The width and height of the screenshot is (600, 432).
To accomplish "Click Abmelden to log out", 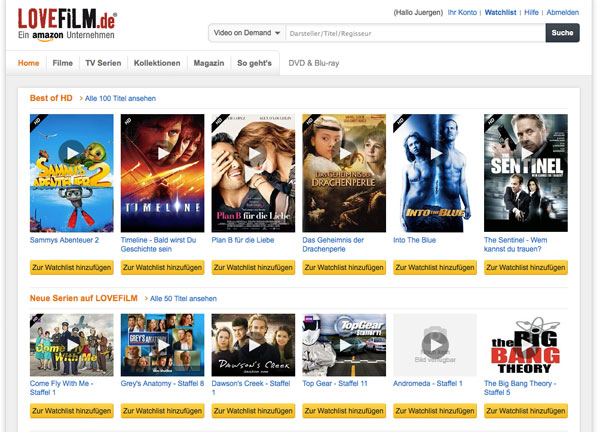I will [562, 12].
